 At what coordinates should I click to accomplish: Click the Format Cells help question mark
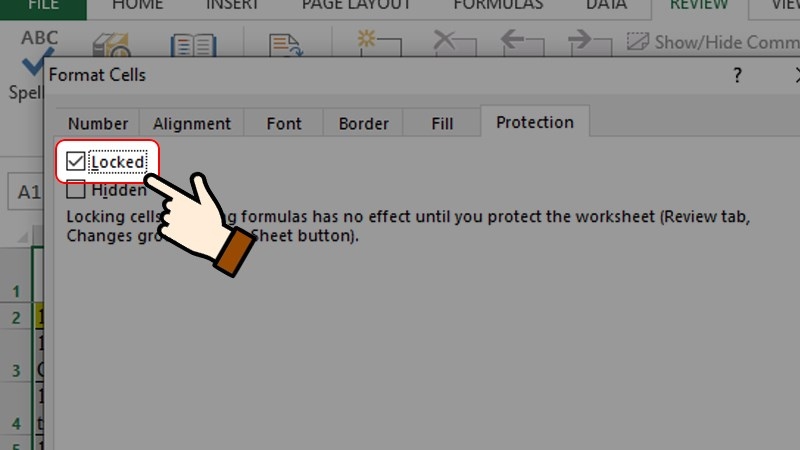click(x=737, y=76)
